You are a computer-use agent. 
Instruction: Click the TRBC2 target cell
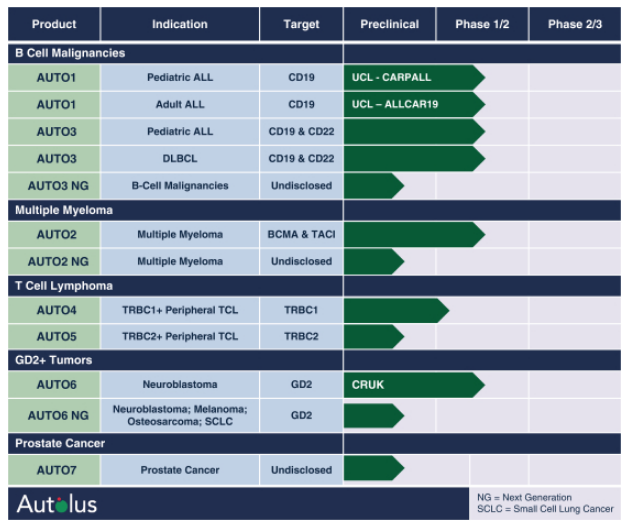click(301, 336)
